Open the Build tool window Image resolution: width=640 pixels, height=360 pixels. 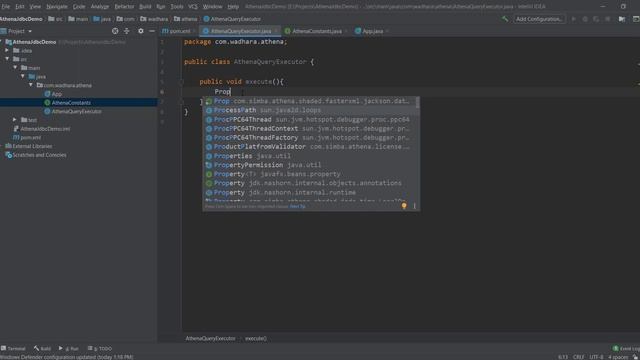click(x=42, y=349)
